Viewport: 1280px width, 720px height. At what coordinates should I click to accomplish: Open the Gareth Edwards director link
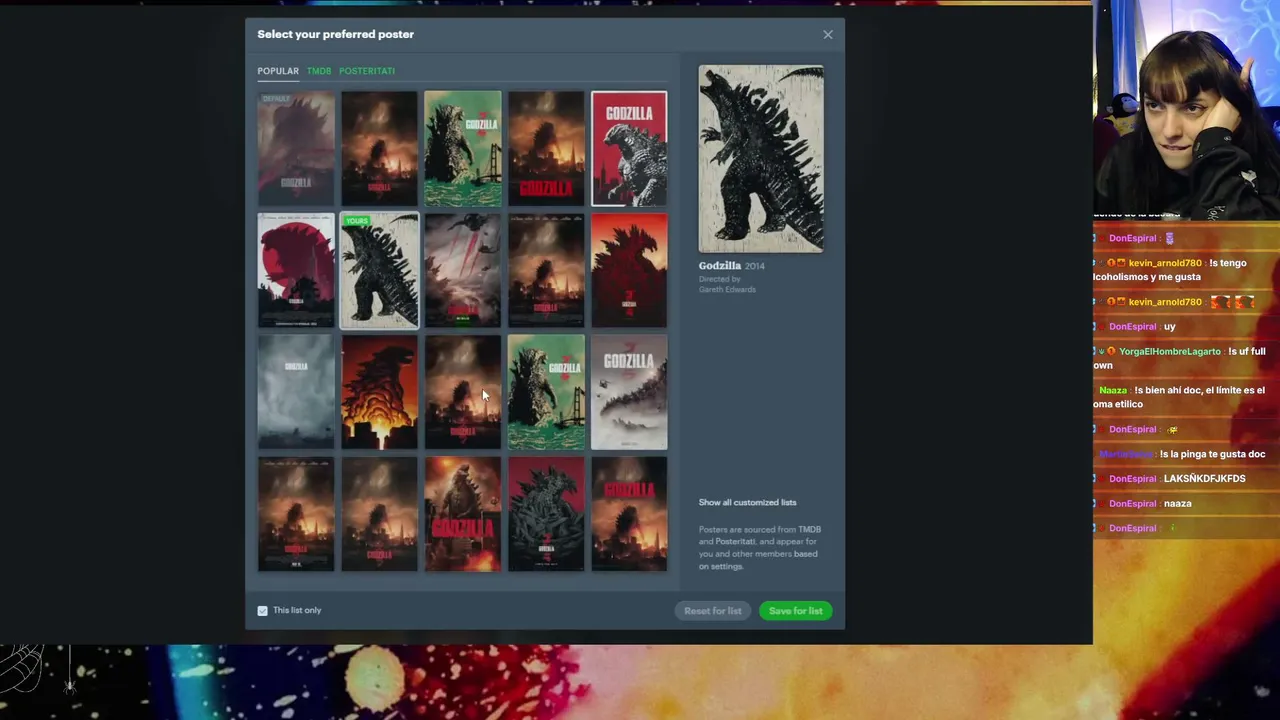(727, 290)
